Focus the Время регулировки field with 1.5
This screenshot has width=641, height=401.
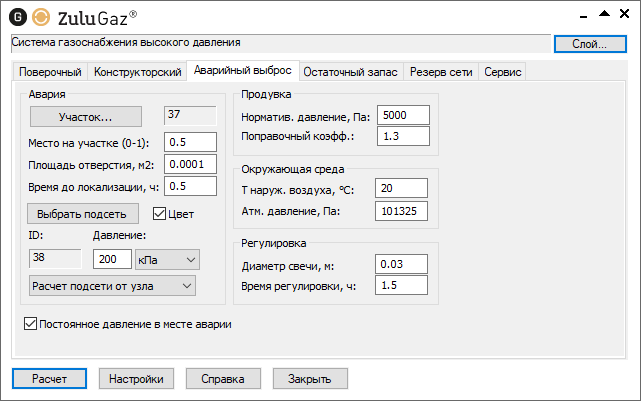401,285
